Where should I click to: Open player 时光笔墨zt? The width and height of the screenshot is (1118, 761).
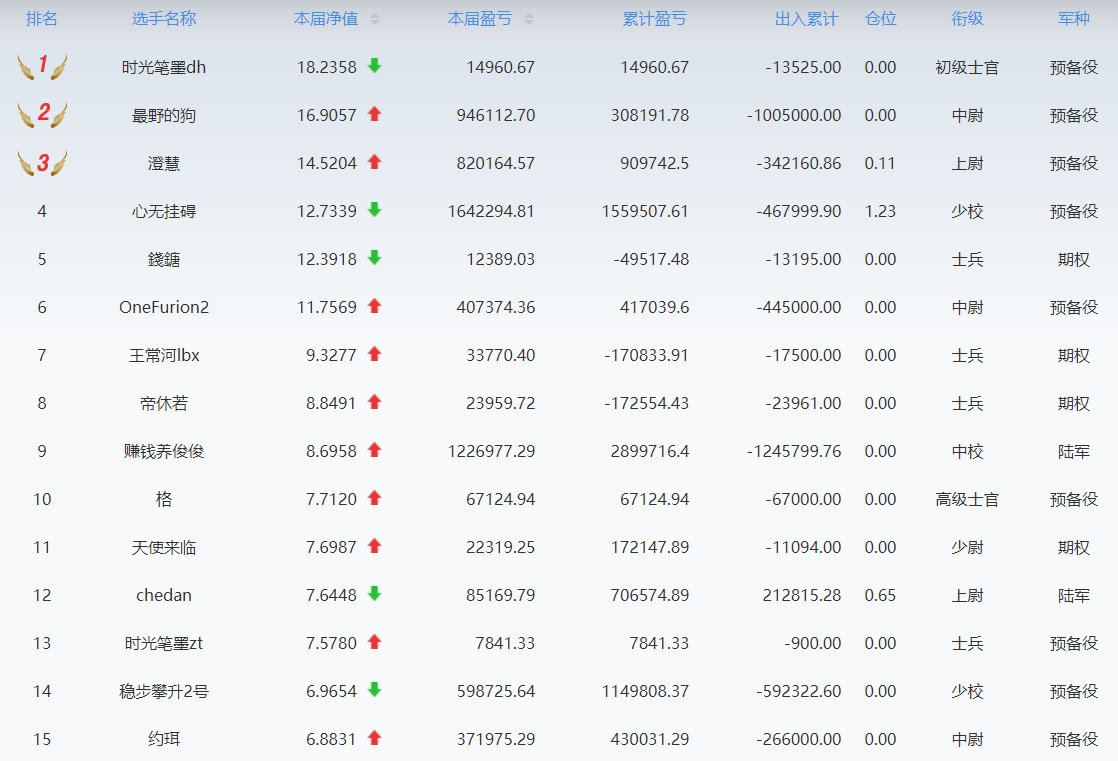click(164, 643)
